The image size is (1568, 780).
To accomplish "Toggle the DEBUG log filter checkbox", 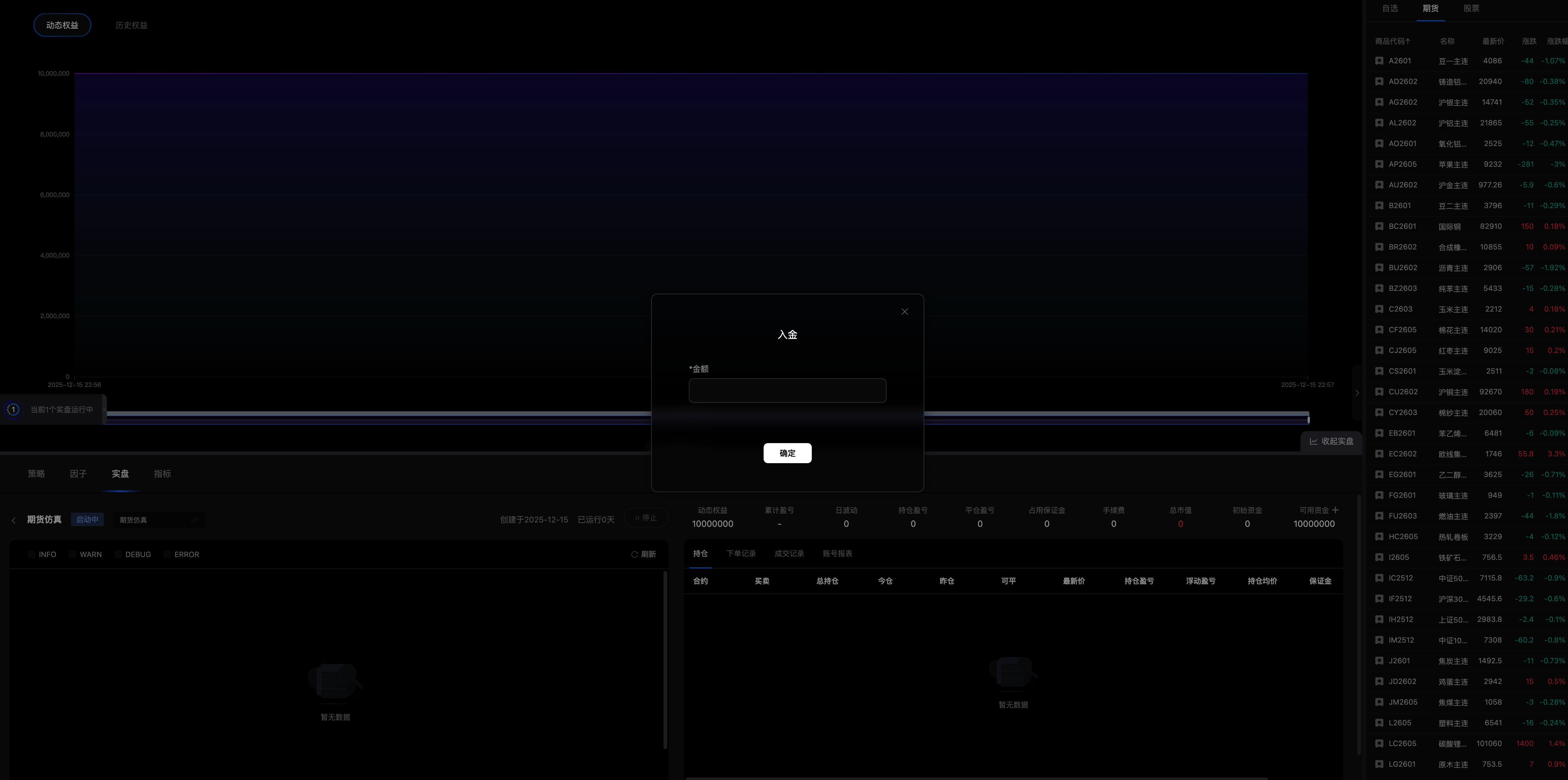I will (118, 554).
